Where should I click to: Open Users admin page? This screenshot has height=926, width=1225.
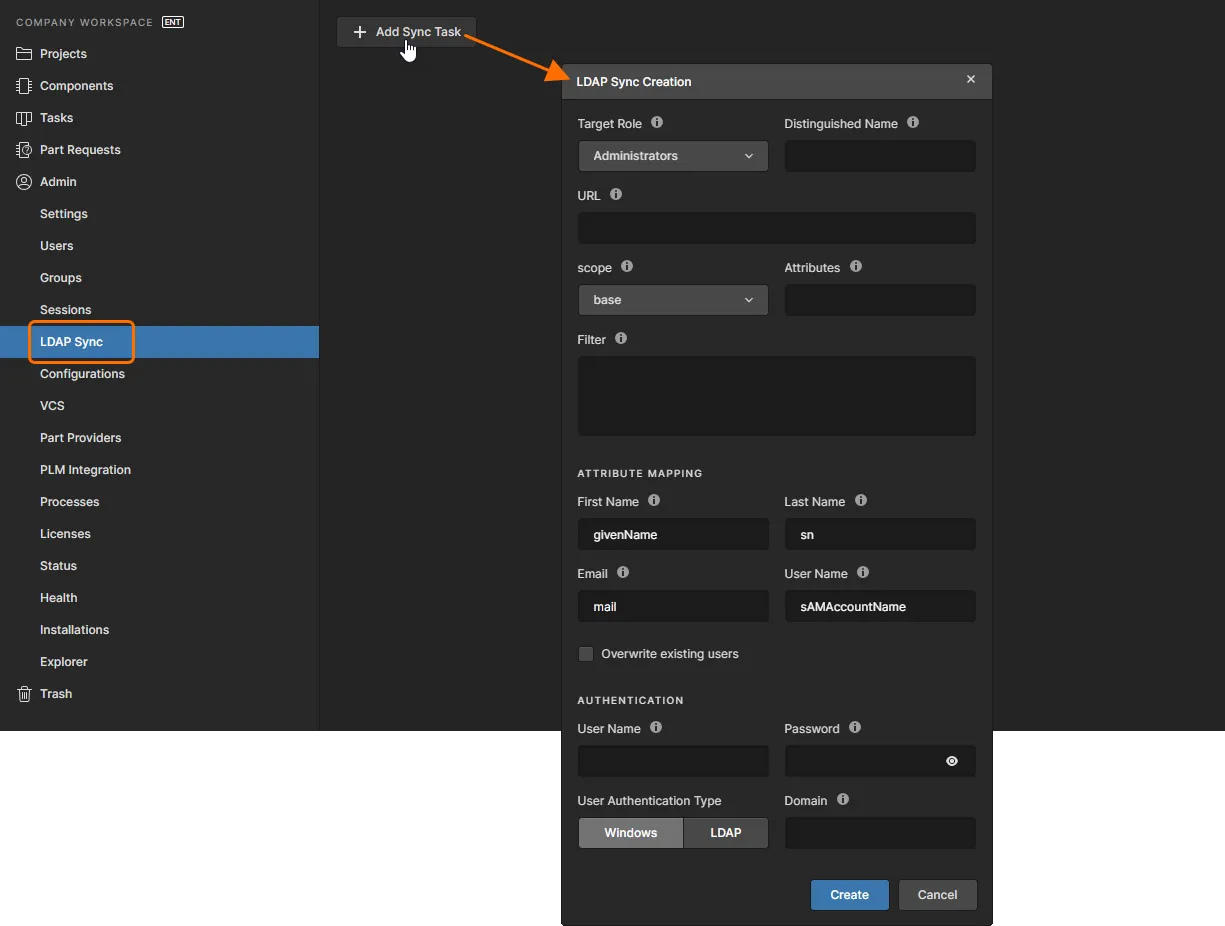56,246
